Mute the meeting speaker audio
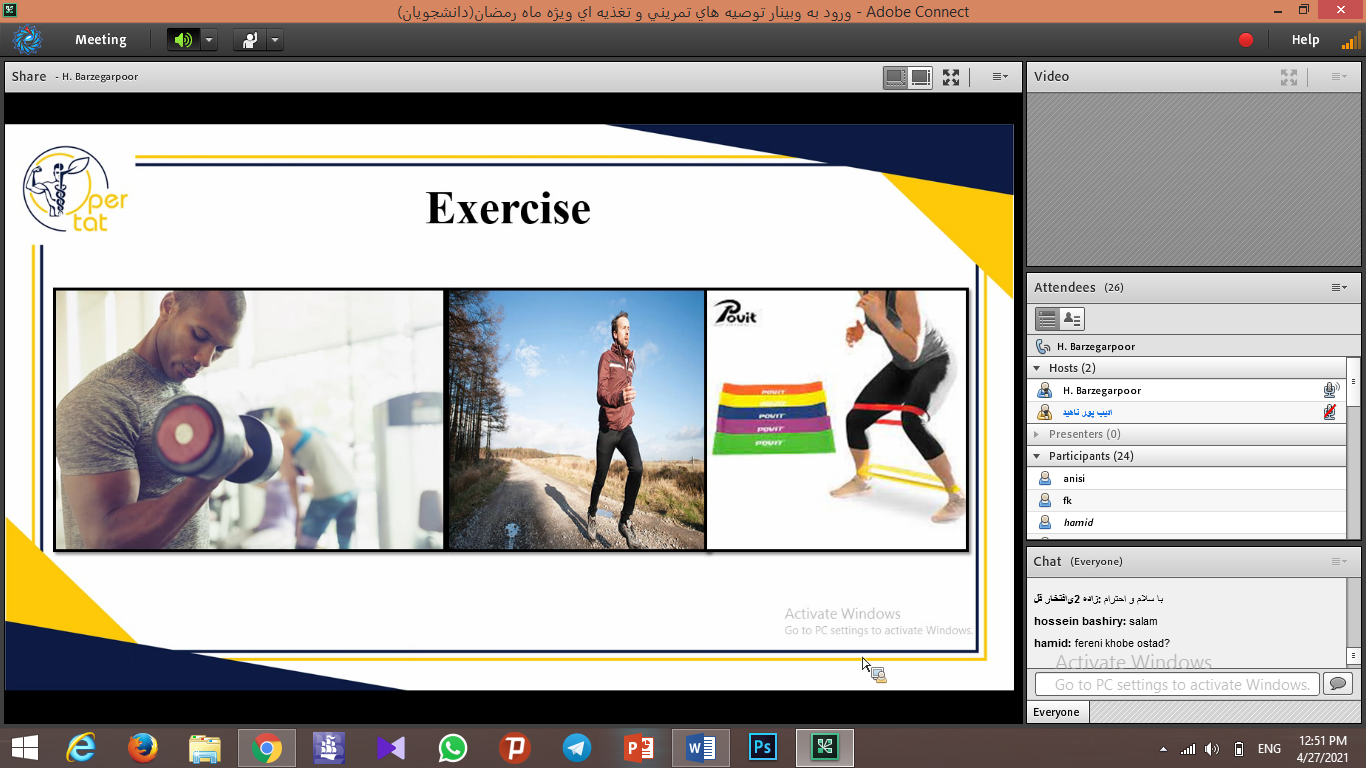This screenshot has height=768, width=1366. tap(182, 40)
